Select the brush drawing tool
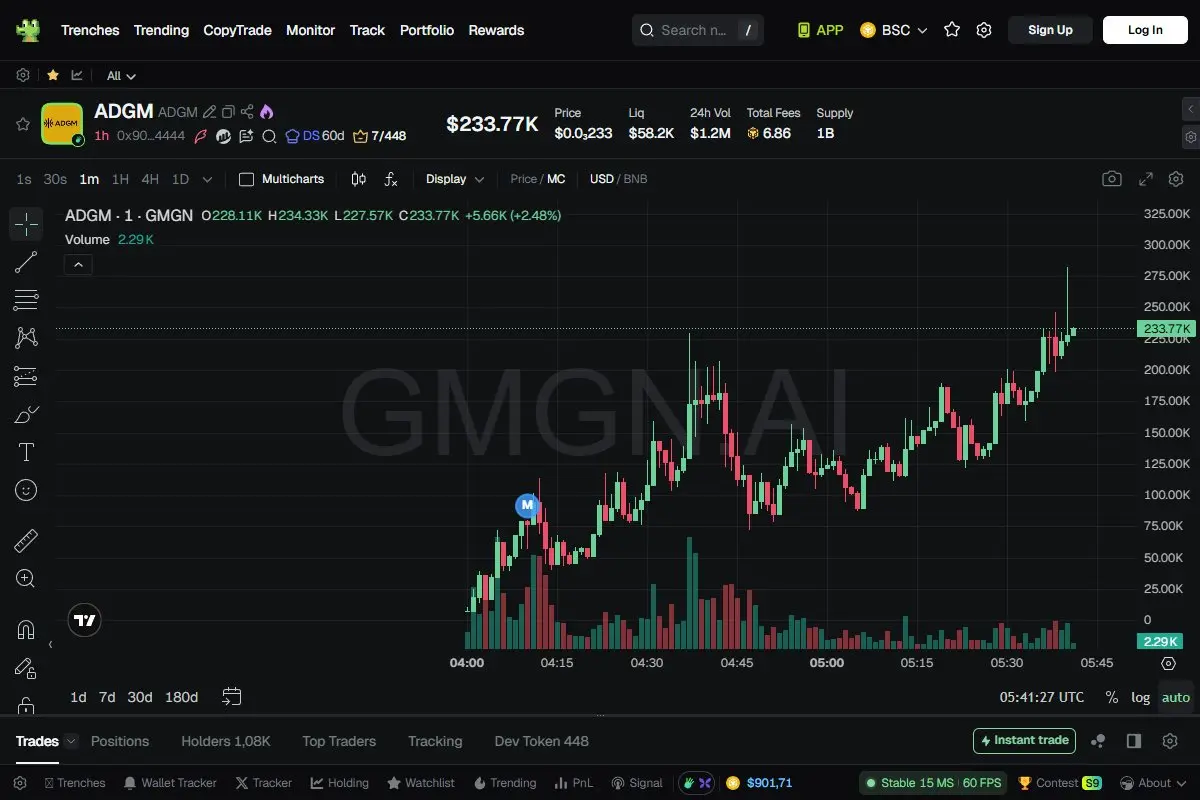 pos(26,414)
